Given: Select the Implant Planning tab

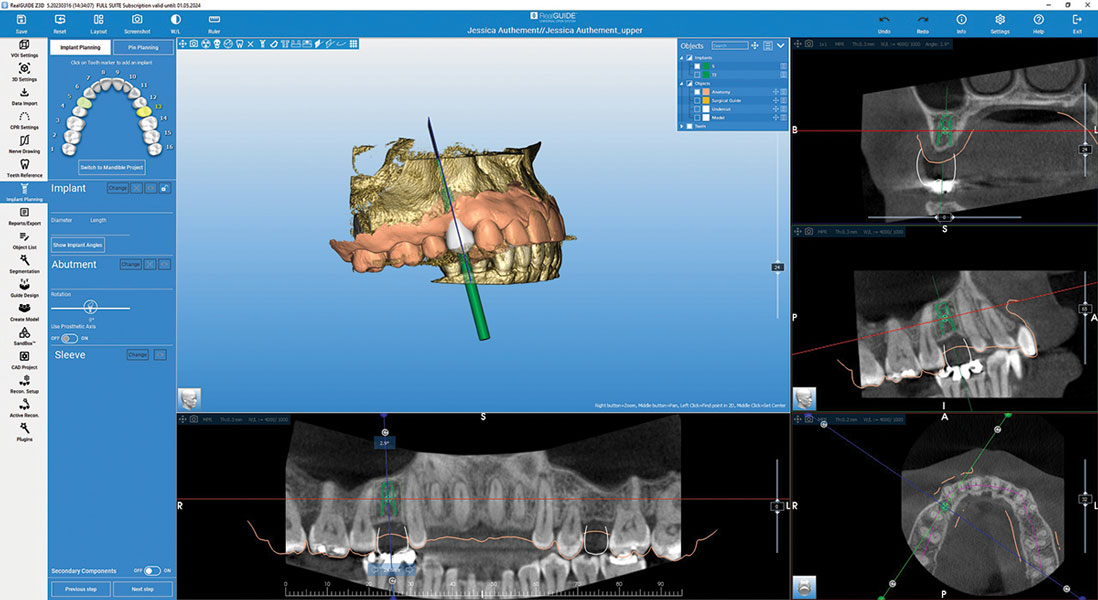Looking at the screenshot, I should click(79, 47).
